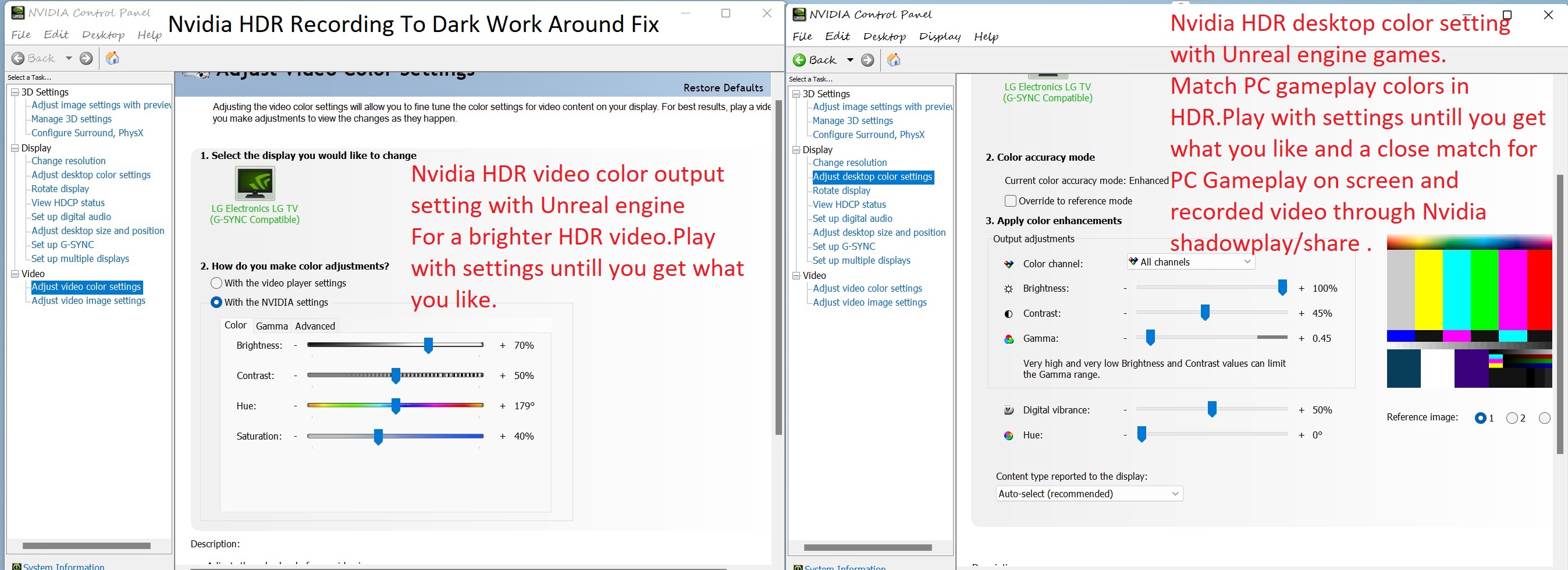This screenshot has width=1568, height=570.
Task: Check 'Override to reference mode' checkbox
Action: tap(1011, 201)
